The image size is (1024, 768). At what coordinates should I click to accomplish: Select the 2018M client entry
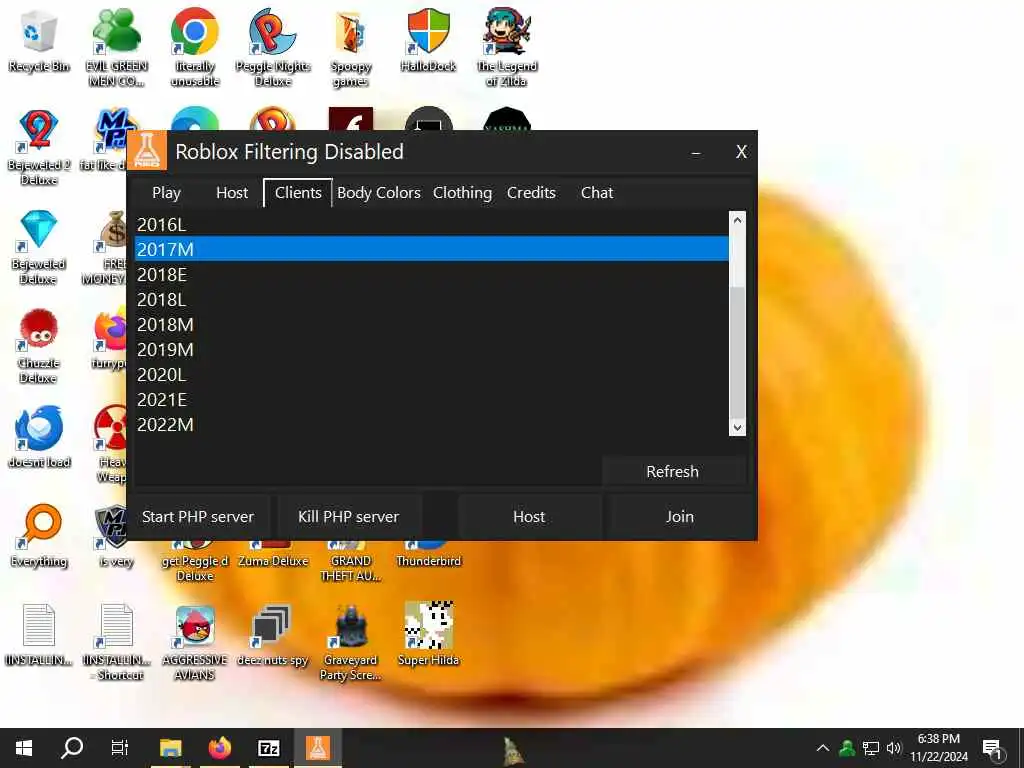[x=431, y=325]
